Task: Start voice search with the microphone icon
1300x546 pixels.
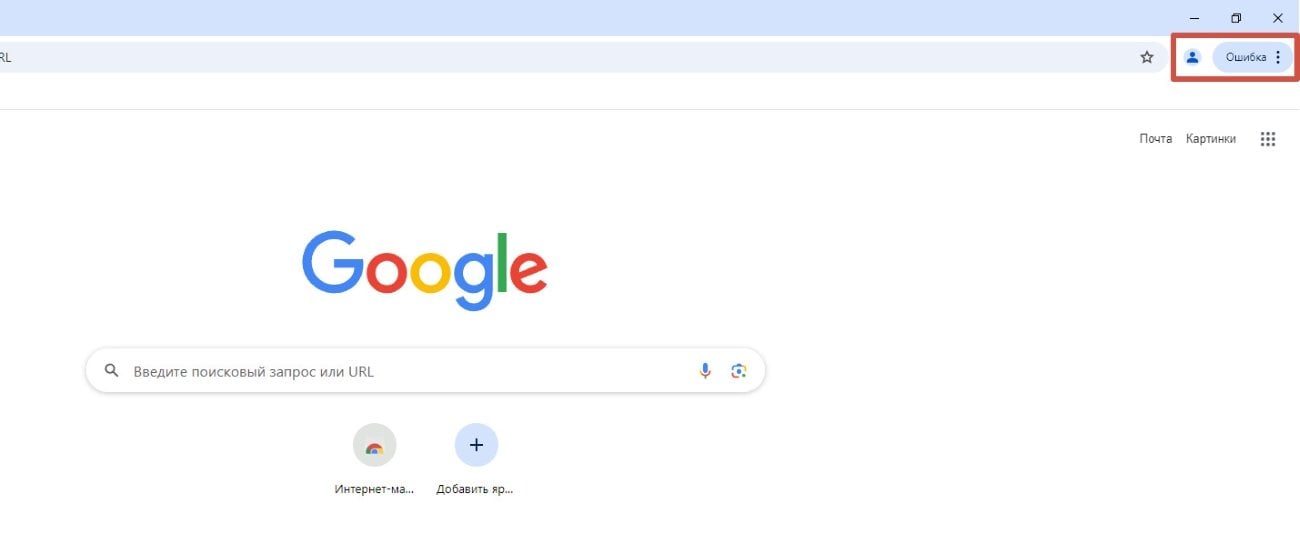Action: 705,371
